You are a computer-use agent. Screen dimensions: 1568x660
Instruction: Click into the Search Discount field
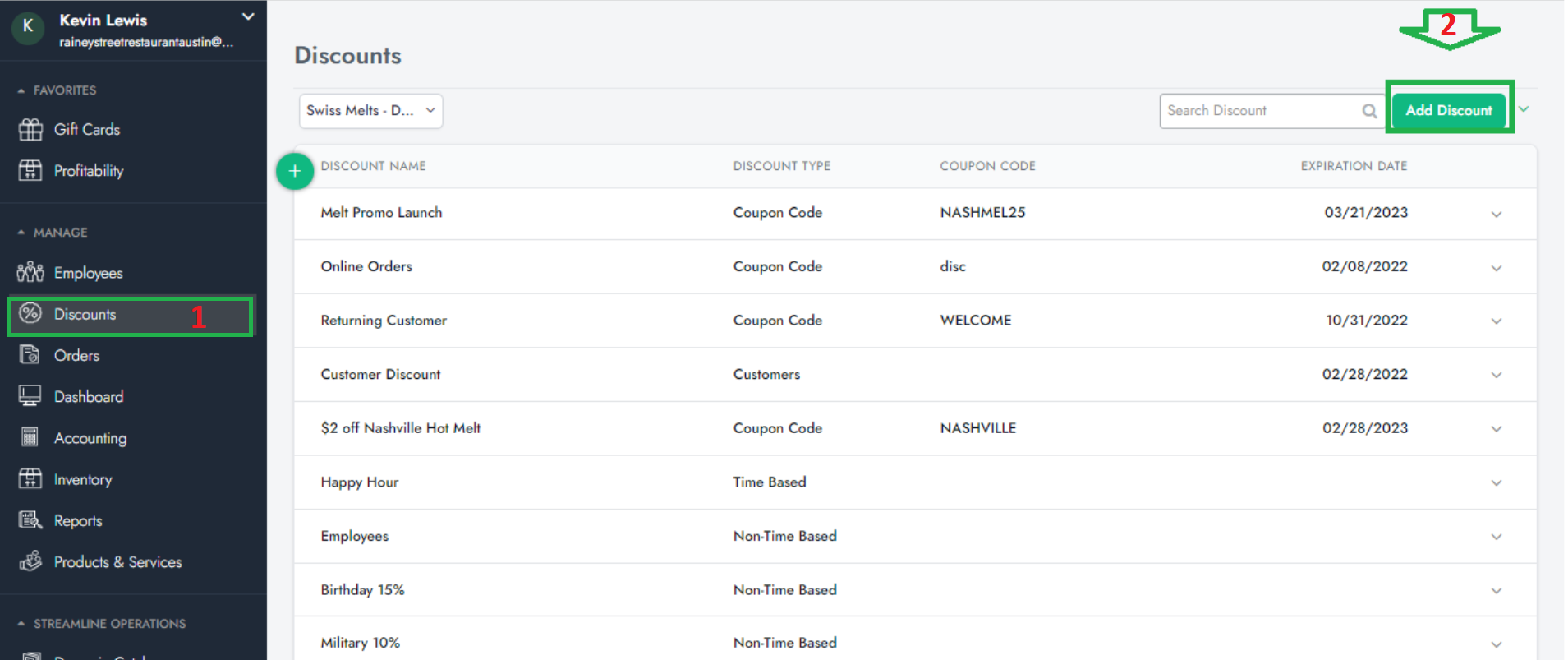(x=1257, y=111)
